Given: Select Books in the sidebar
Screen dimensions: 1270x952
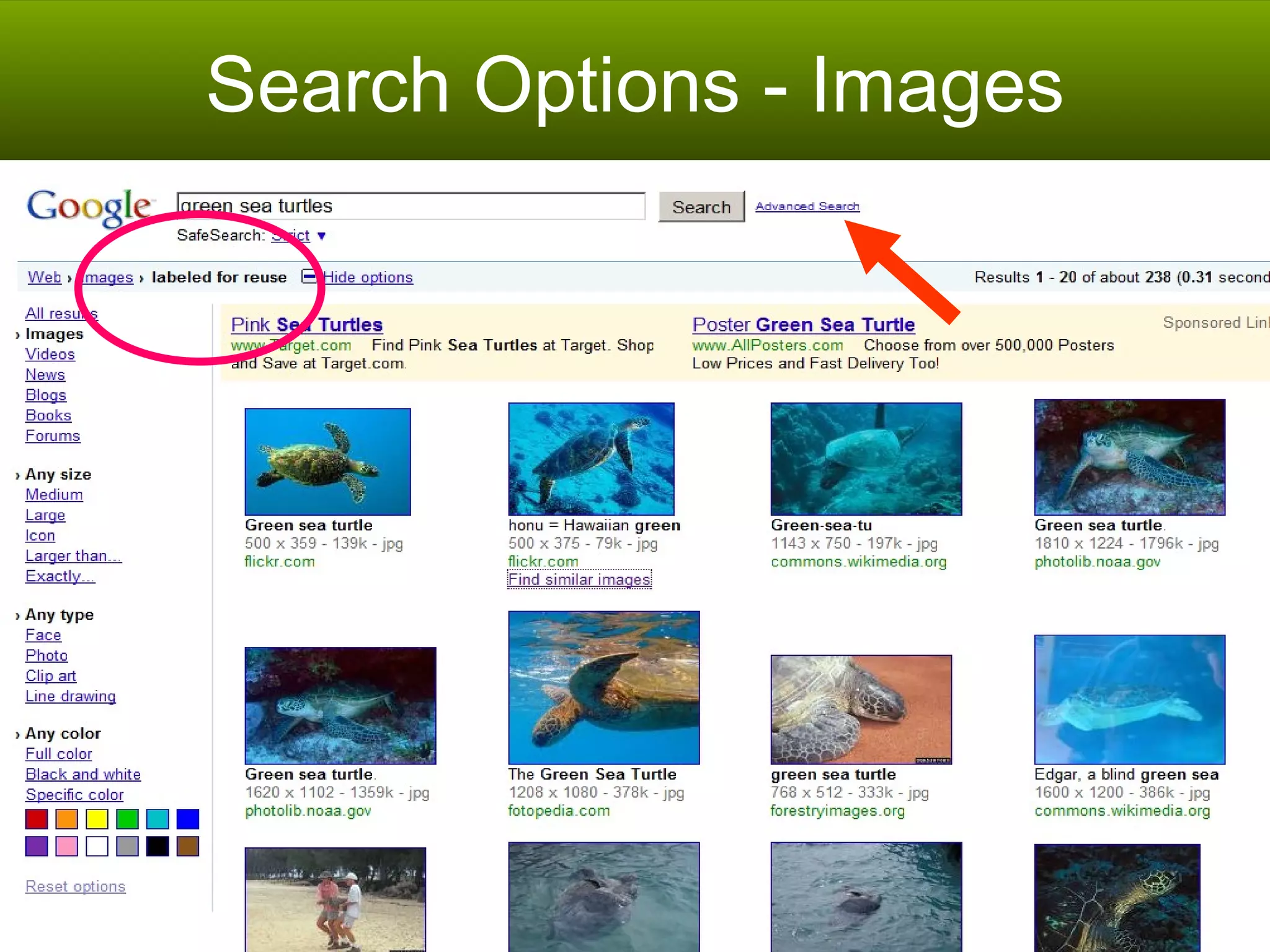Looking at the screenshot, I should point(48,415).
